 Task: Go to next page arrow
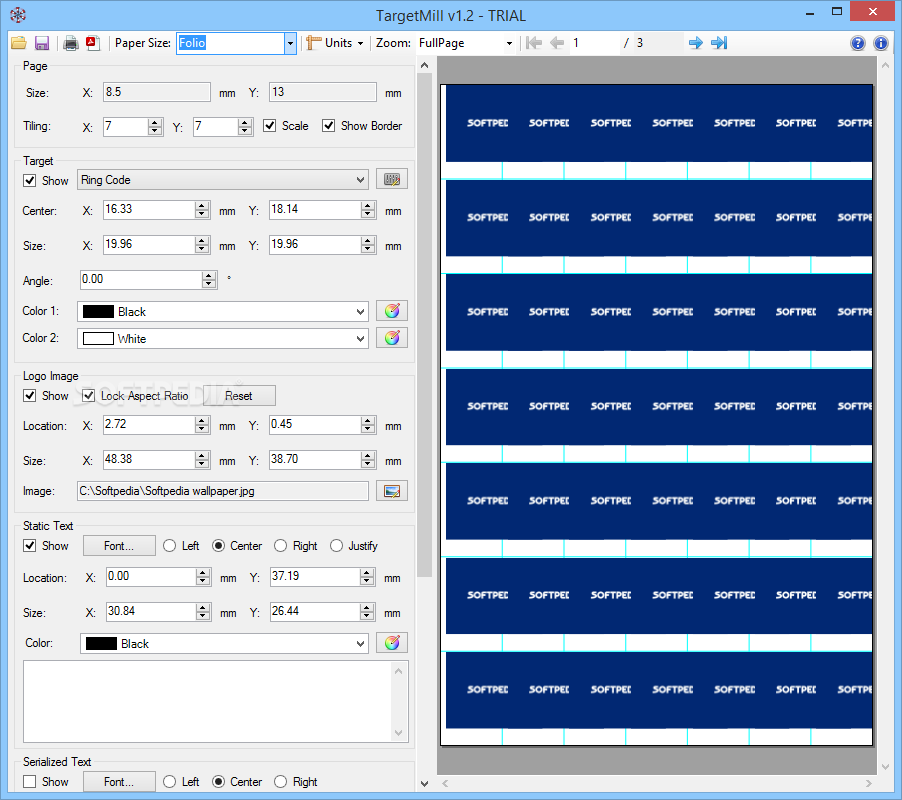pos(695,43)
